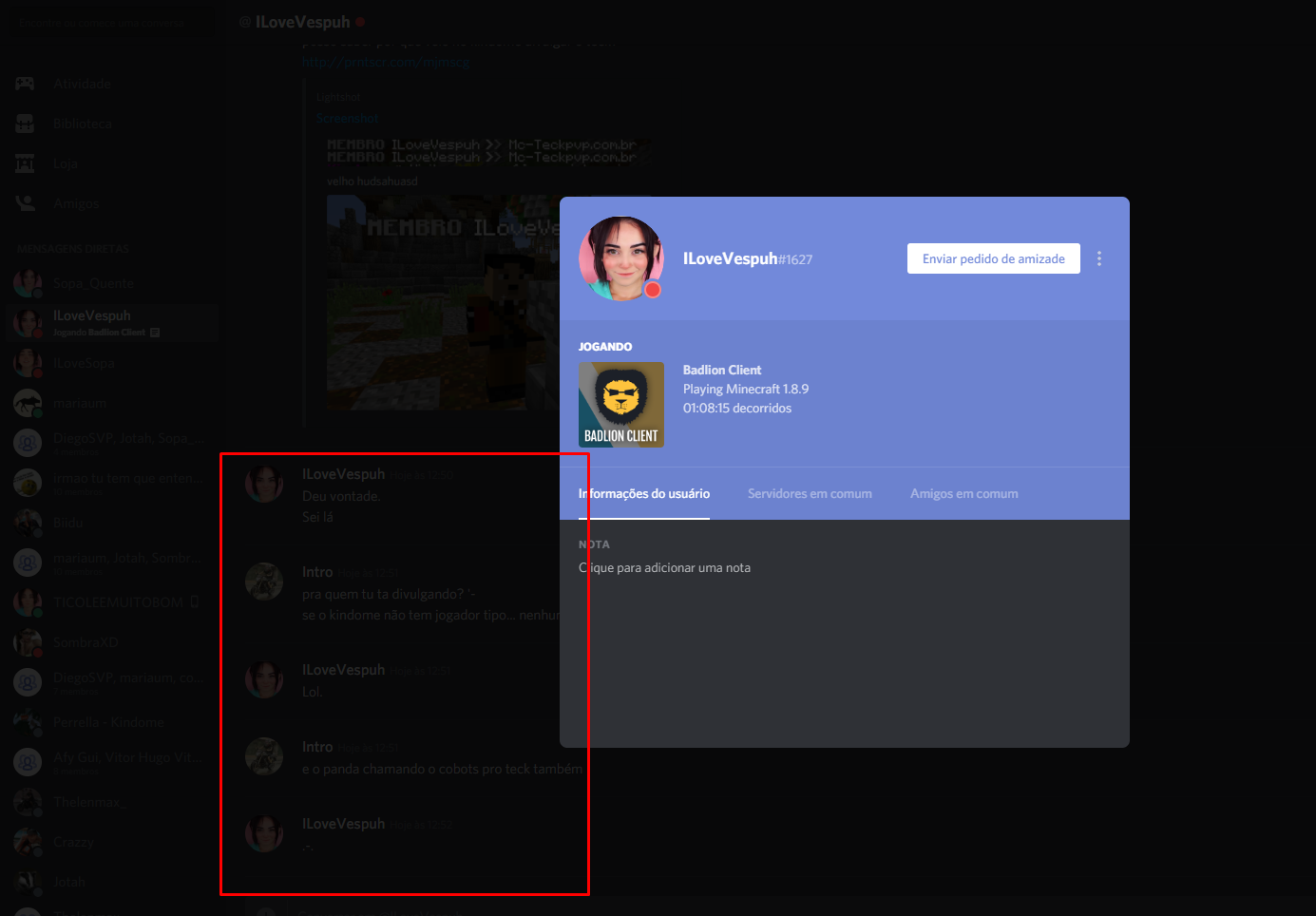Open Atividade via the gamepad icon

pyautogui.click(x=25, y=84)
